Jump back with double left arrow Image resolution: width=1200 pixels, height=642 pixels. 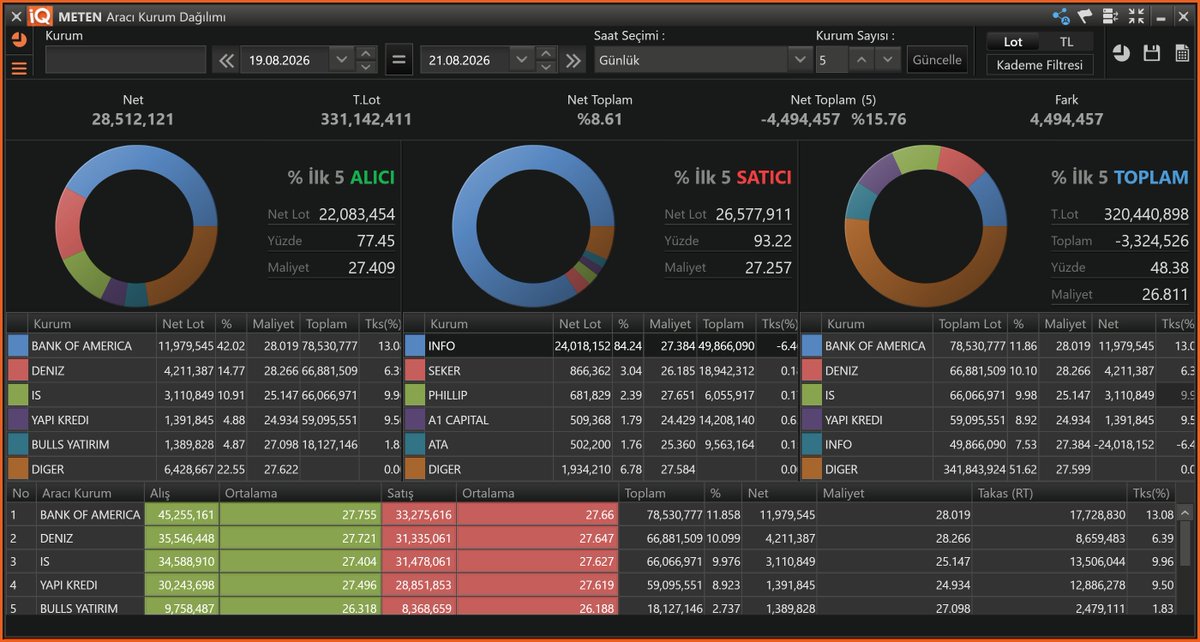pos(225,60)
